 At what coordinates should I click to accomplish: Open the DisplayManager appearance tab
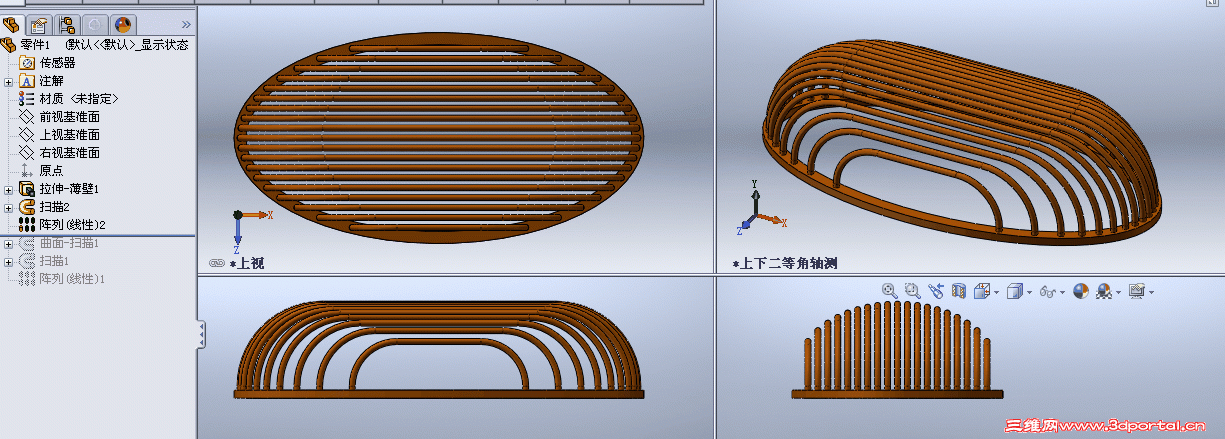click(x=122, y=24)
